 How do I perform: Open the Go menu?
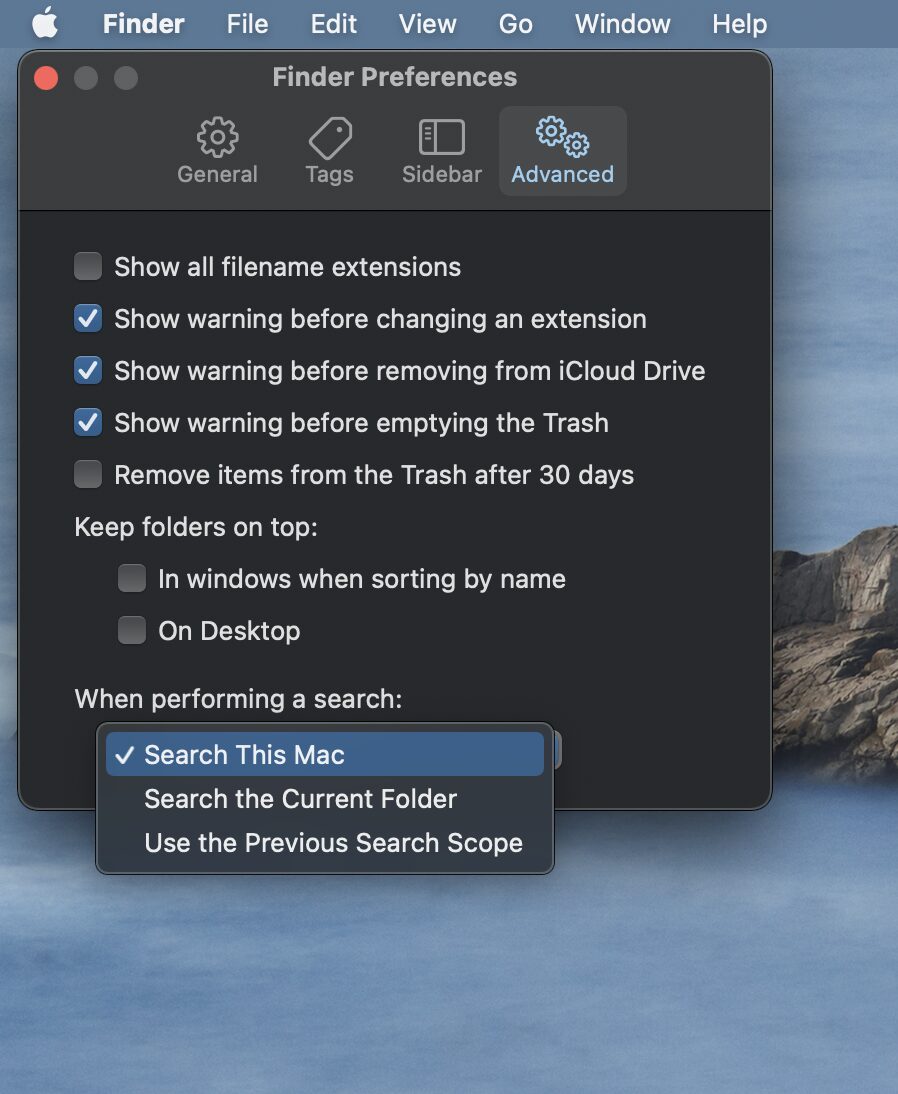click(x=515, y=23)
